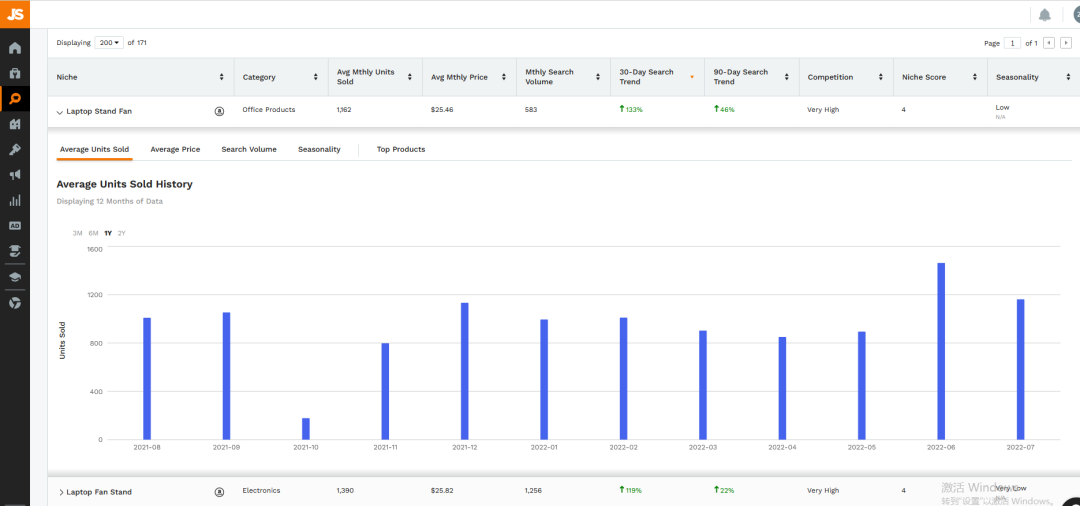Screen dimensions: 1080x506
Task: Sort by the Category column arrows
Action: [315, 77]
